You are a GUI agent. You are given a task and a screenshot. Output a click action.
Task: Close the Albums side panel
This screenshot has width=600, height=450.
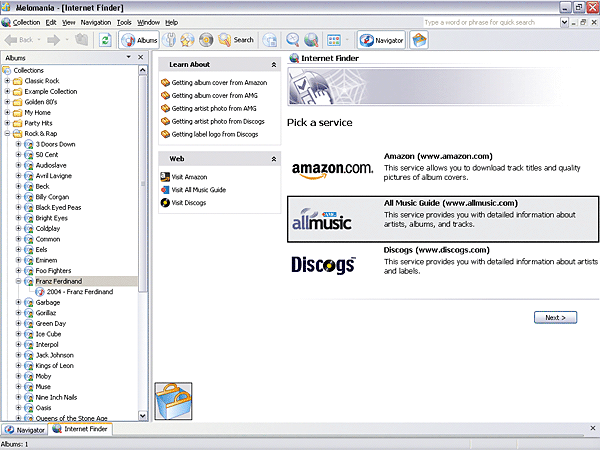[140, 57]
